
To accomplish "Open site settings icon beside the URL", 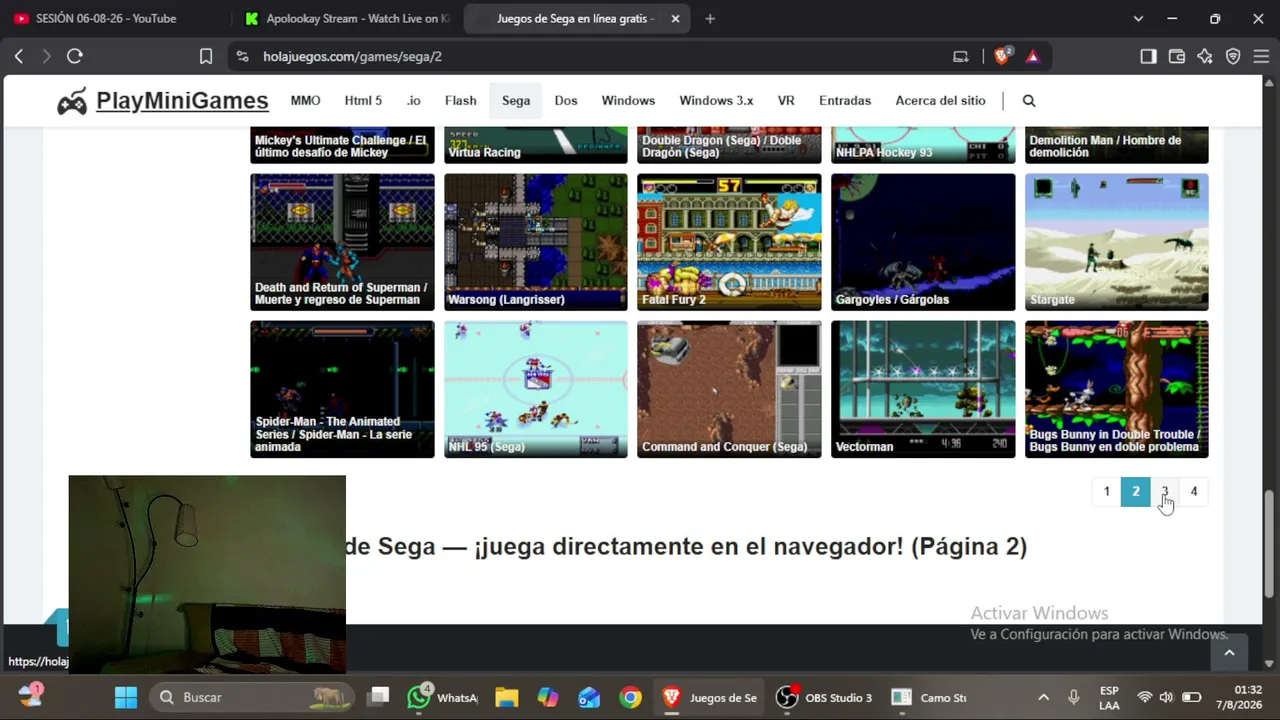I will [x=241, y=57].
